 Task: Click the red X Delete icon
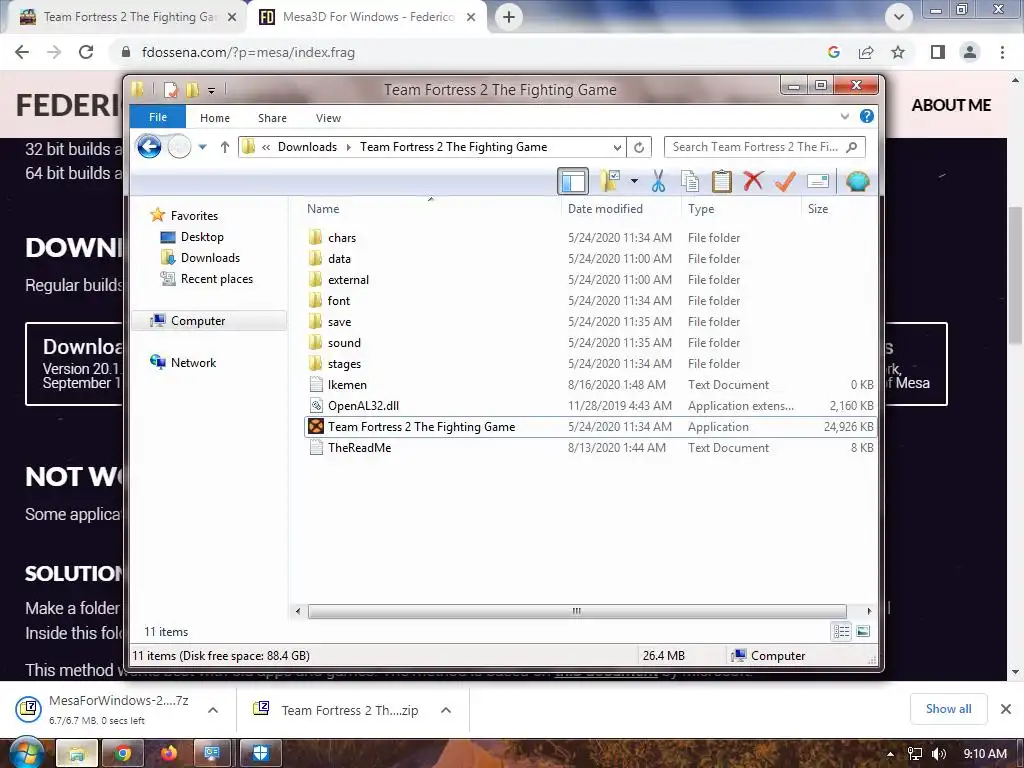pyautogui.click(x=753, y=181)
